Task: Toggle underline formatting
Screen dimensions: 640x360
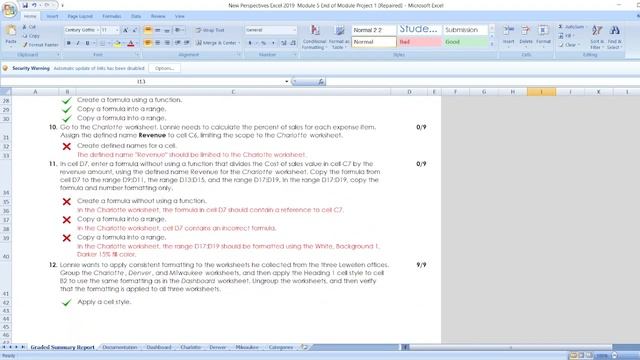Action: click(x=87, y=43)
